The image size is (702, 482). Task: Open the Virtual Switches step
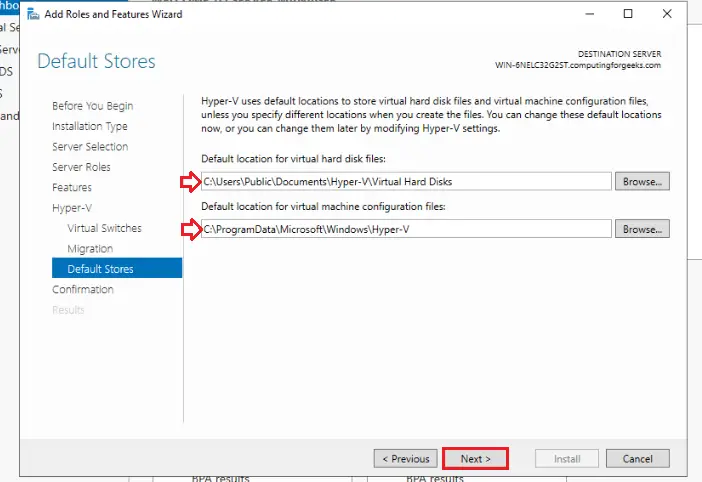click(104, 228)
